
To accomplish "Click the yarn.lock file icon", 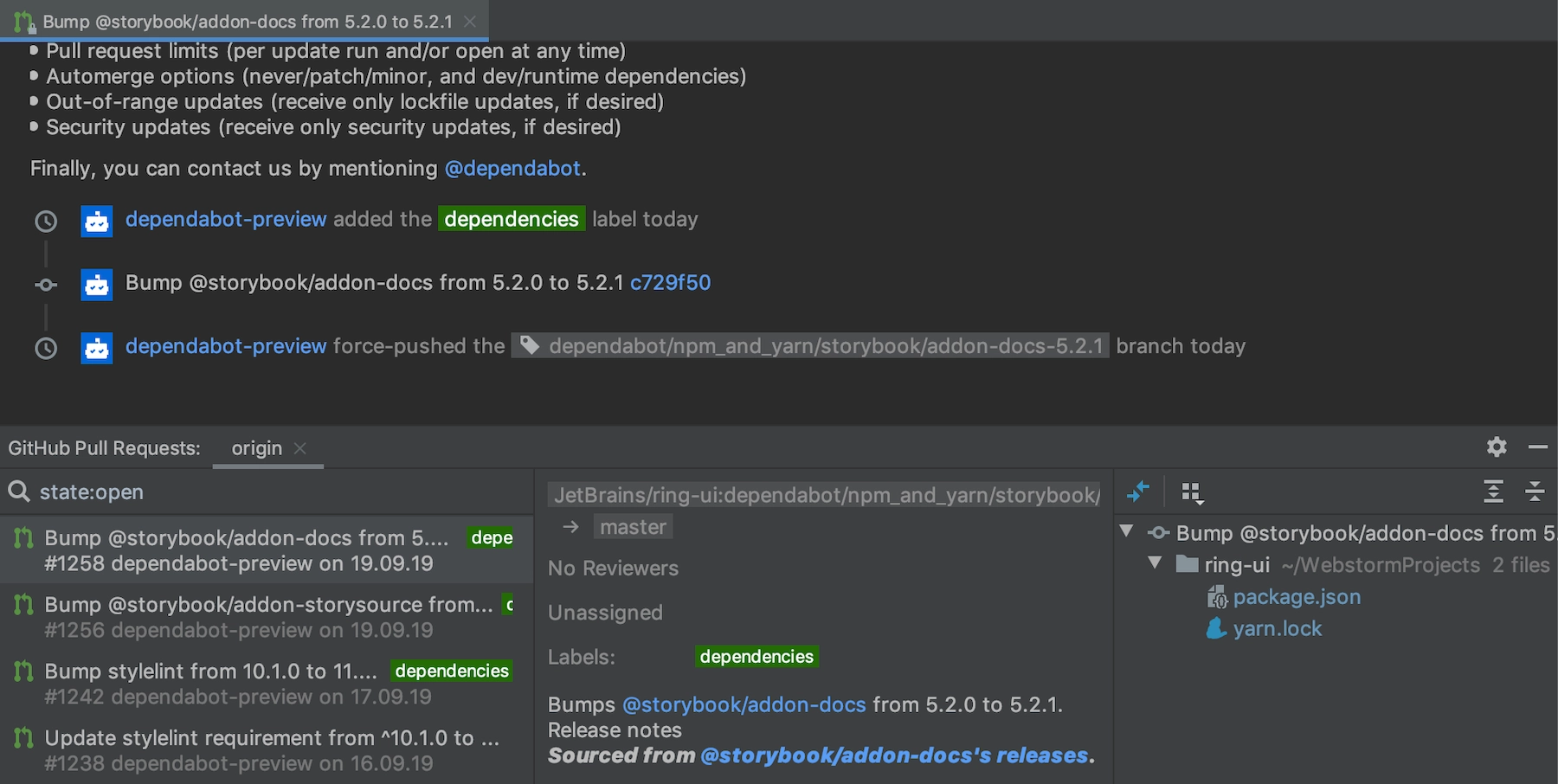I will coord(1217,628).
